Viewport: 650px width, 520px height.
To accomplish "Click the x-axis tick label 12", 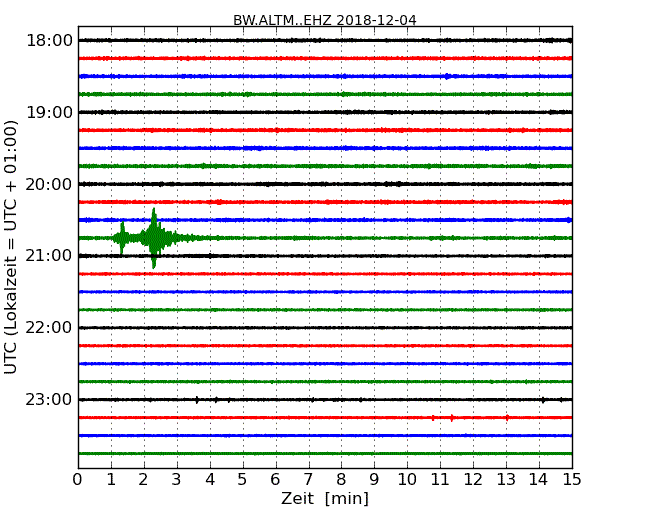I will coord(473,480).
